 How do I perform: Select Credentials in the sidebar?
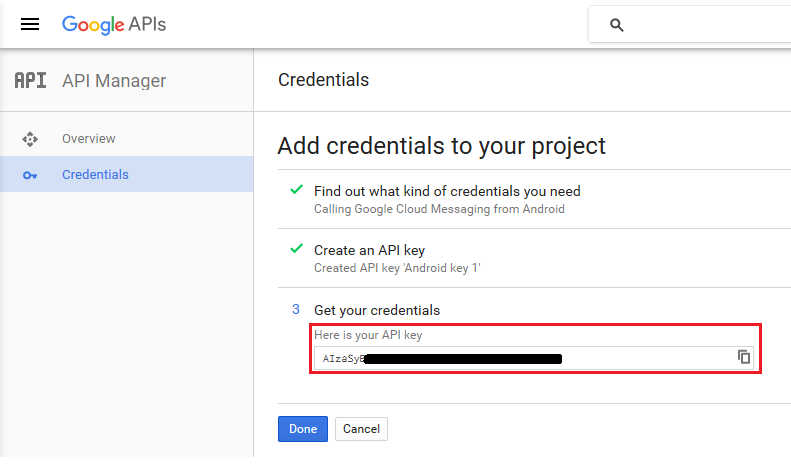coord(127,174)
